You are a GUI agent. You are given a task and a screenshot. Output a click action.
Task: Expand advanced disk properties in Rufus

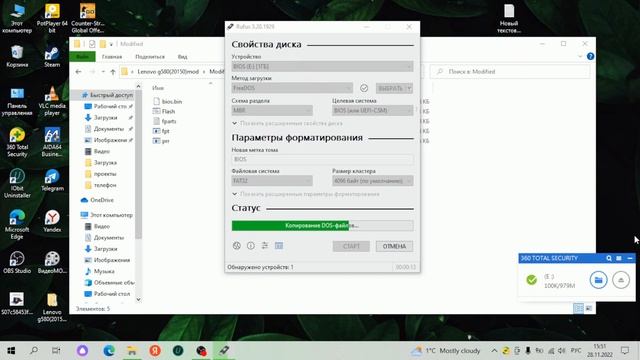pyautogui.click(x=287, y=123)
